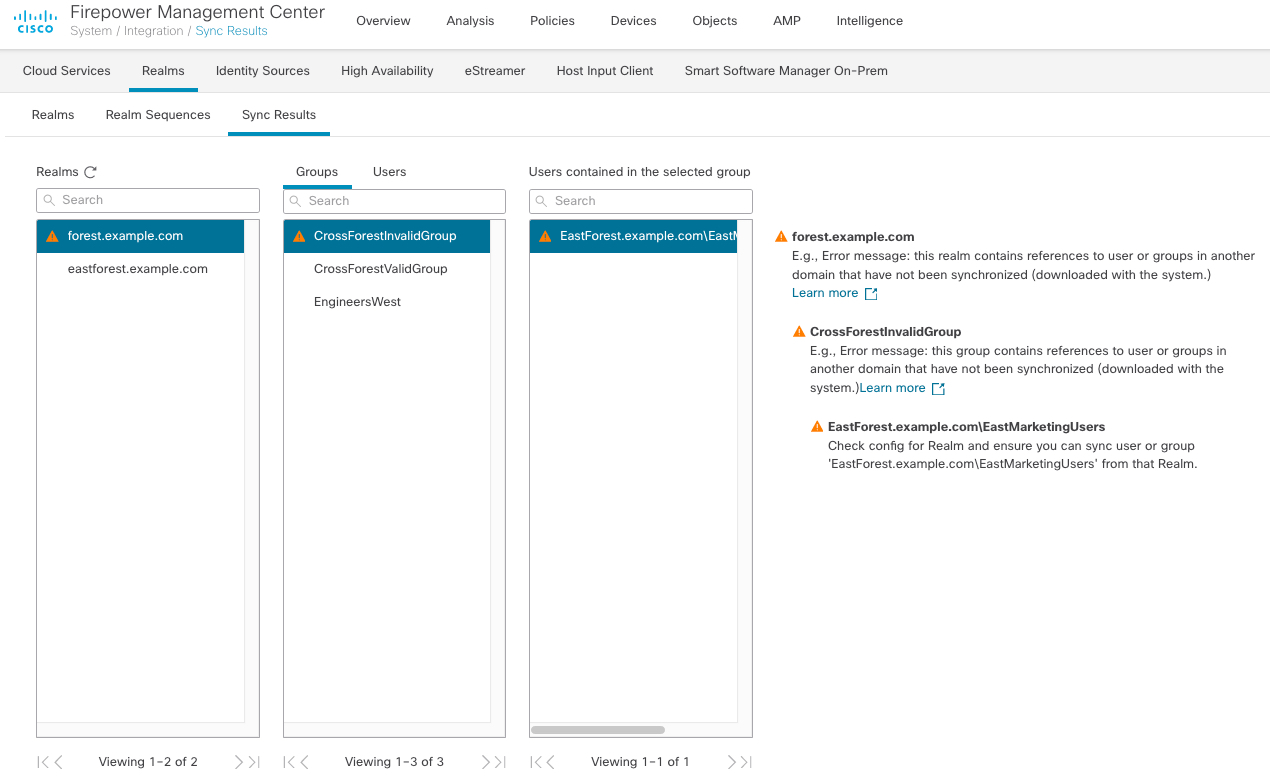Switch to High Availability tab

tap(387, 71)
